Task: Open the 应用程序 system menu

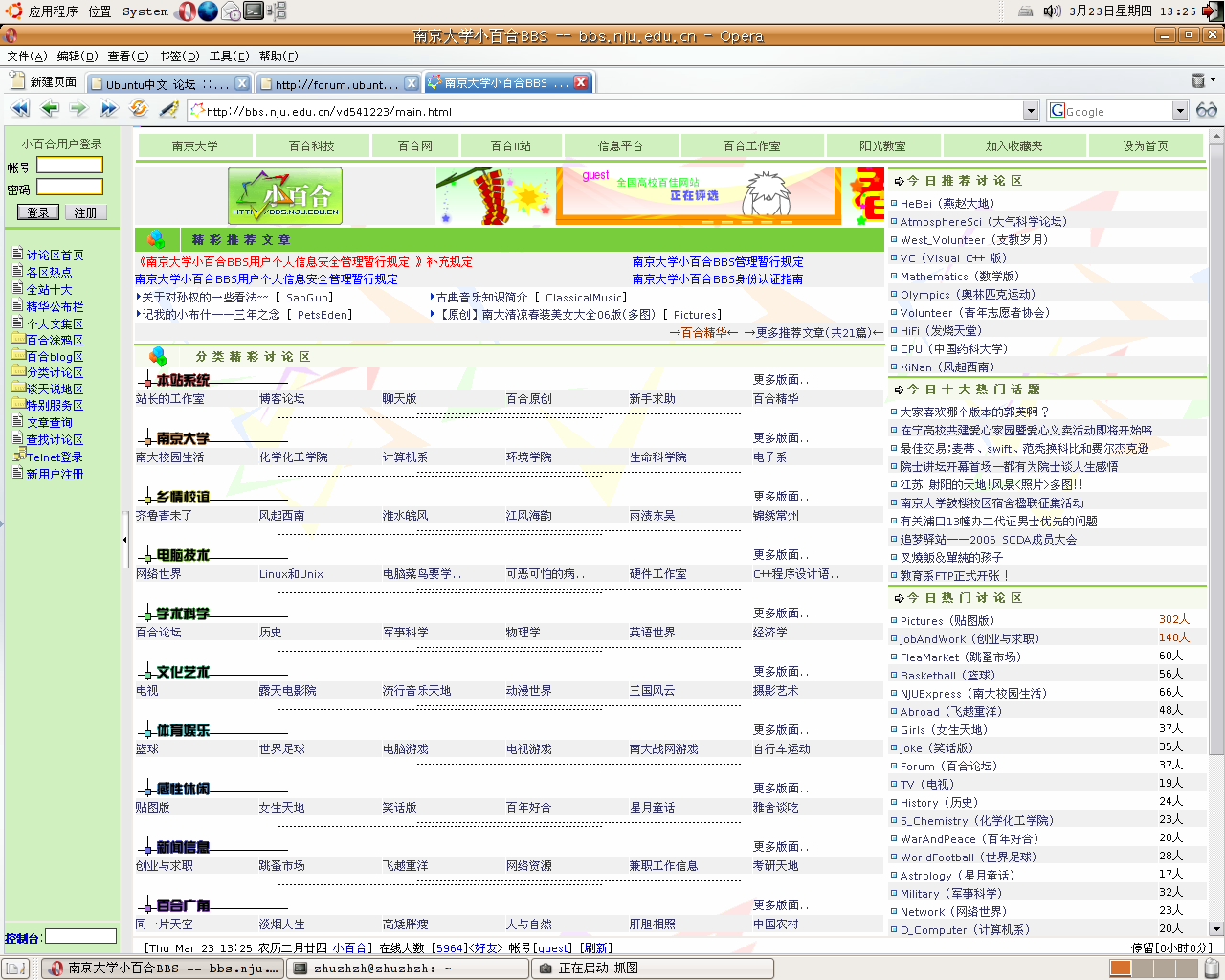Action: pos(53,11)
